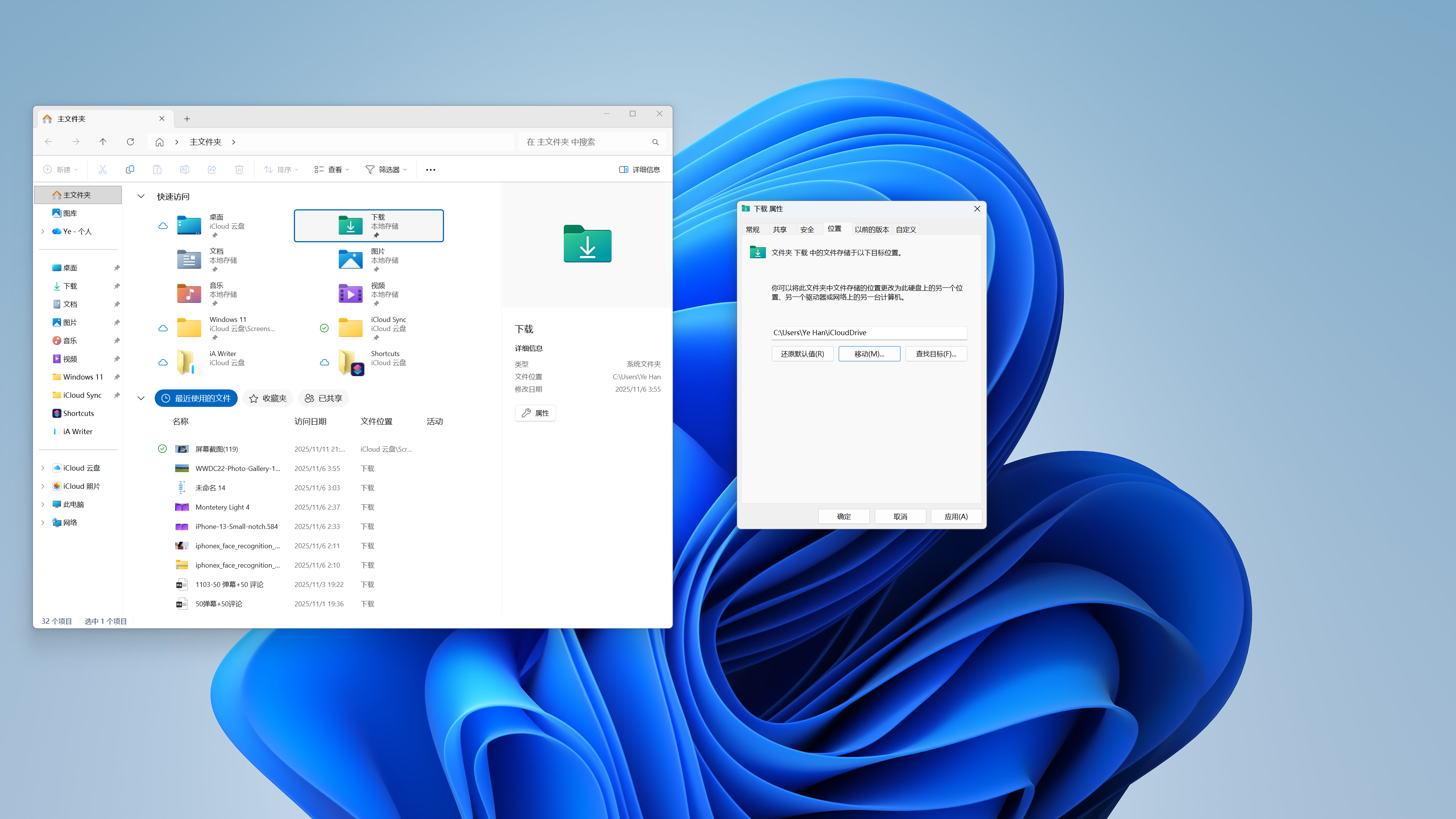1456x819 pixels.
Task: Open the WWDC22-Photo-Gallery recent file
Action: 237,469
